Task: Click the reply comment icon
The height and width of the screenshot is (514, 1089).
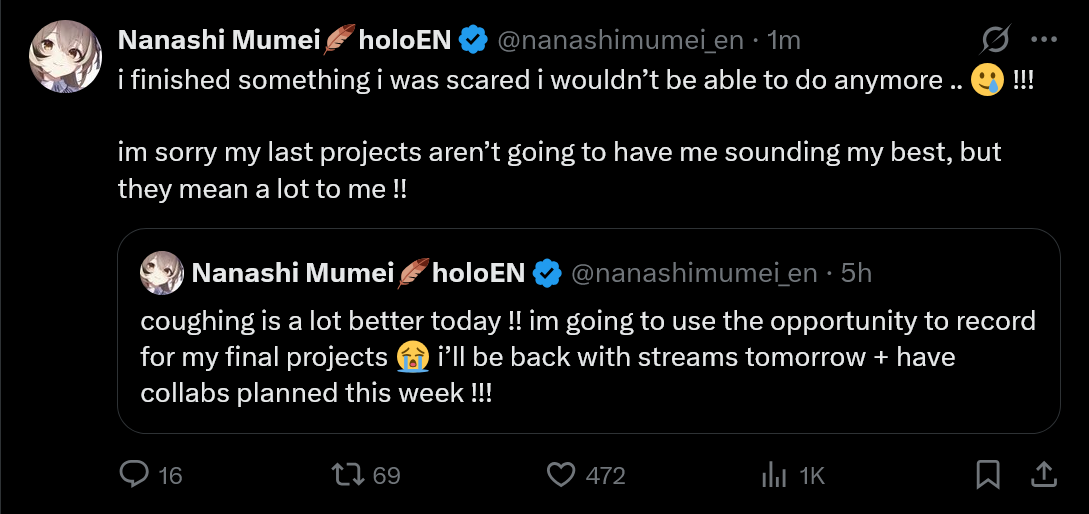Action: click(134, 475)
